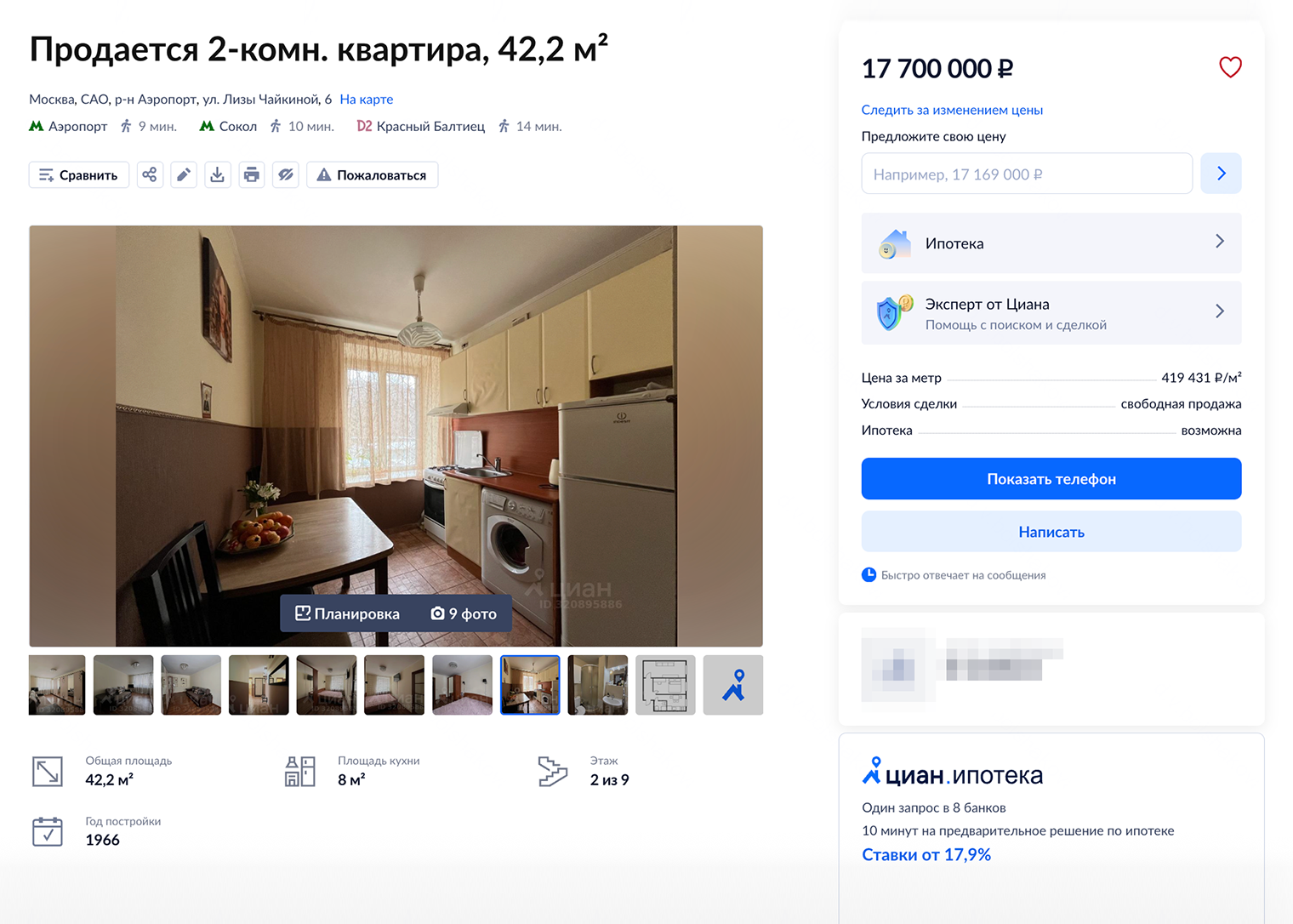1293x924 pixels.
Task: Select the 9 фото tab
Action: [x=464, y=613]
